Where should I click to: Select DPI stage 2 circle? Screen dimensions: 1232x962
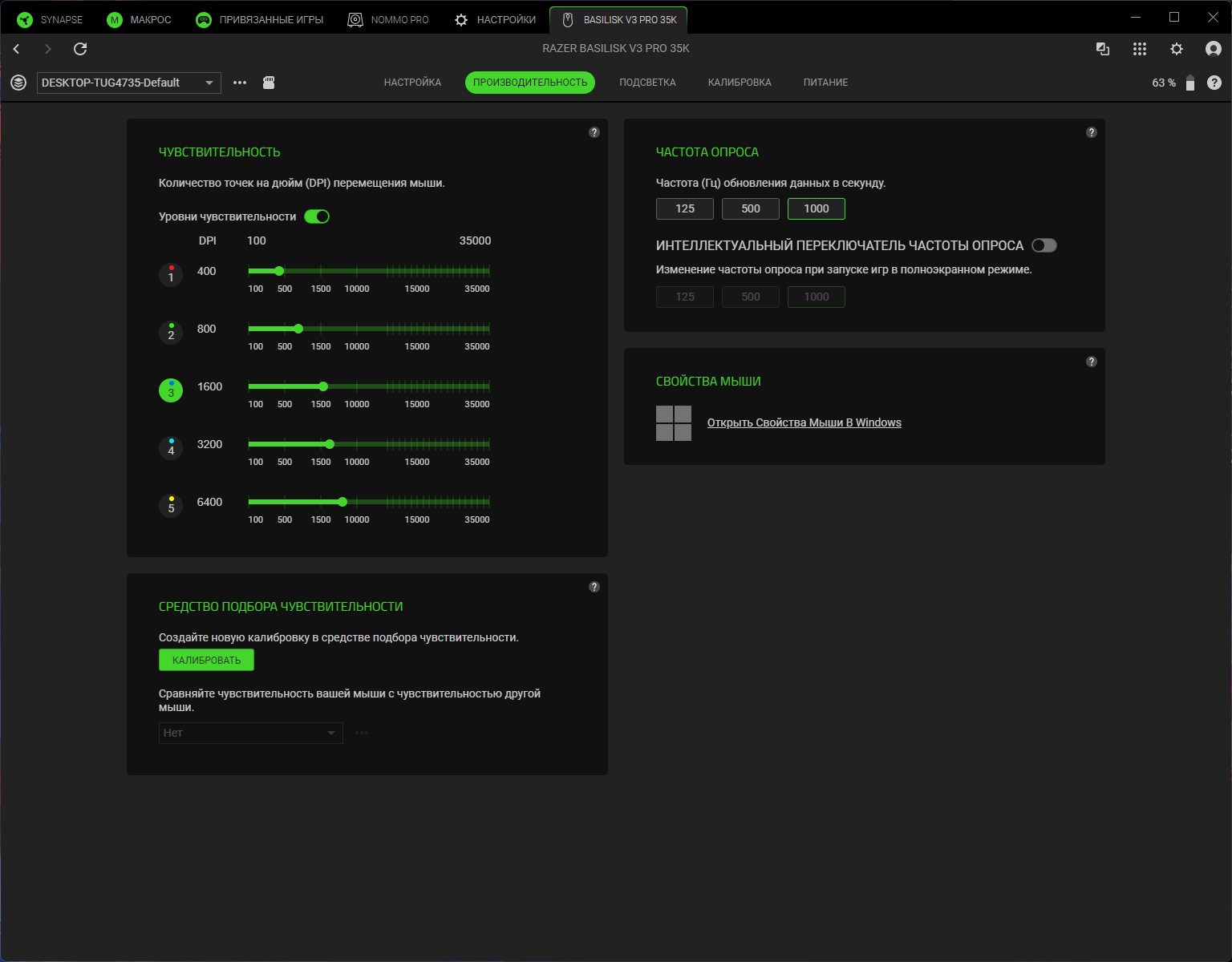(171, 332)
